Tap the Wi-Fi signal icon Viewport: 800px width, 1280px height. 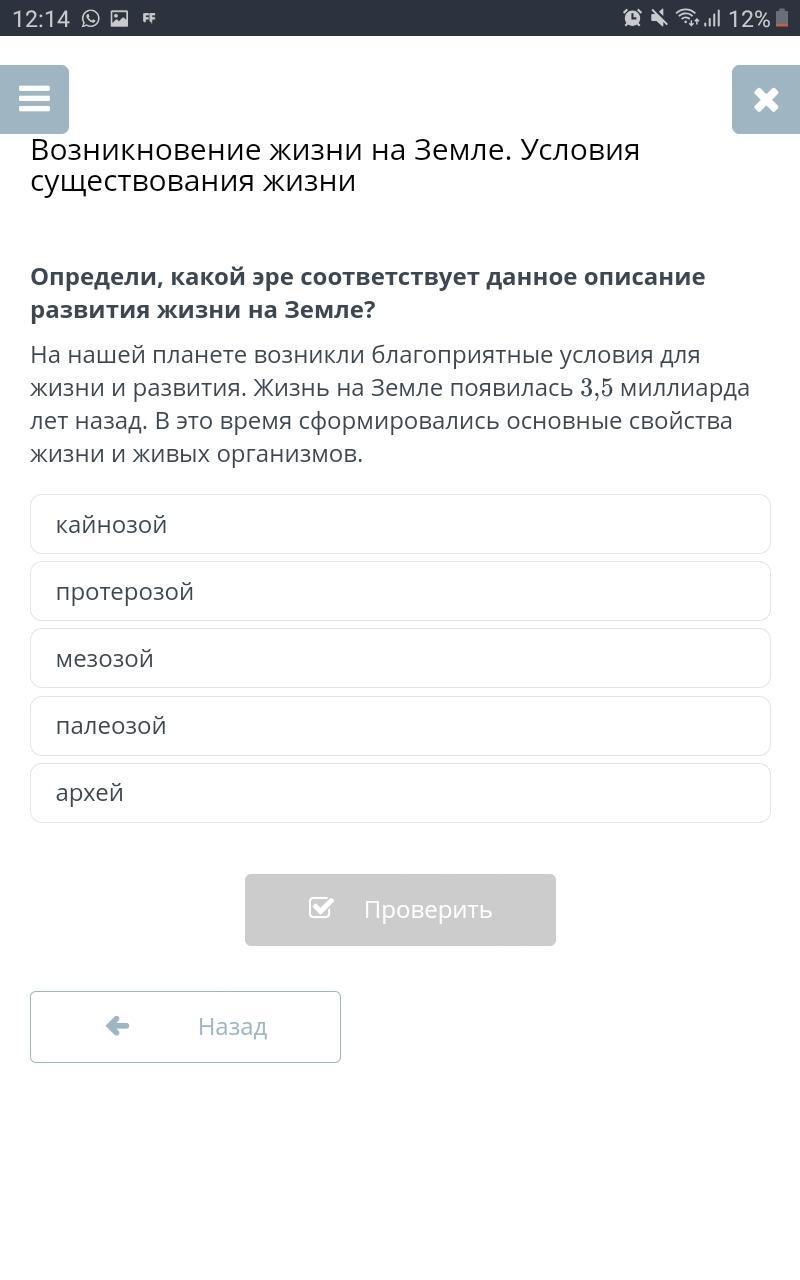687,18
